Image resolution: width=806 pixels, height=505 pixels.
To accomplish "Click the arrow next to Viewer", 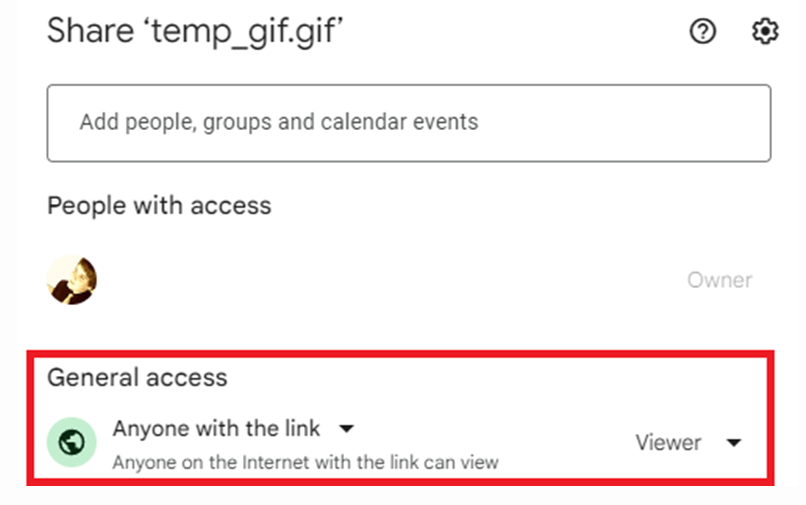I will pos(733,442).
